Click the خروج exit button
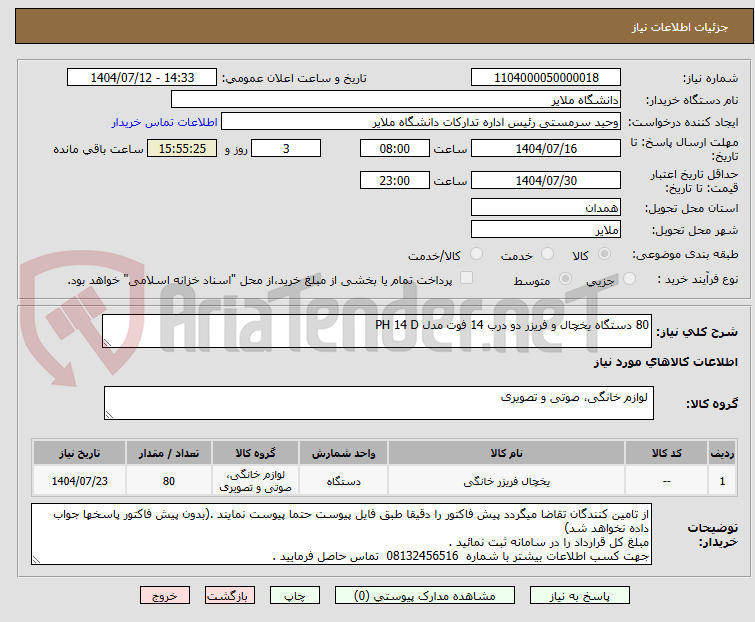The width and height of the screenshot is (755, 622). point(165,596)
